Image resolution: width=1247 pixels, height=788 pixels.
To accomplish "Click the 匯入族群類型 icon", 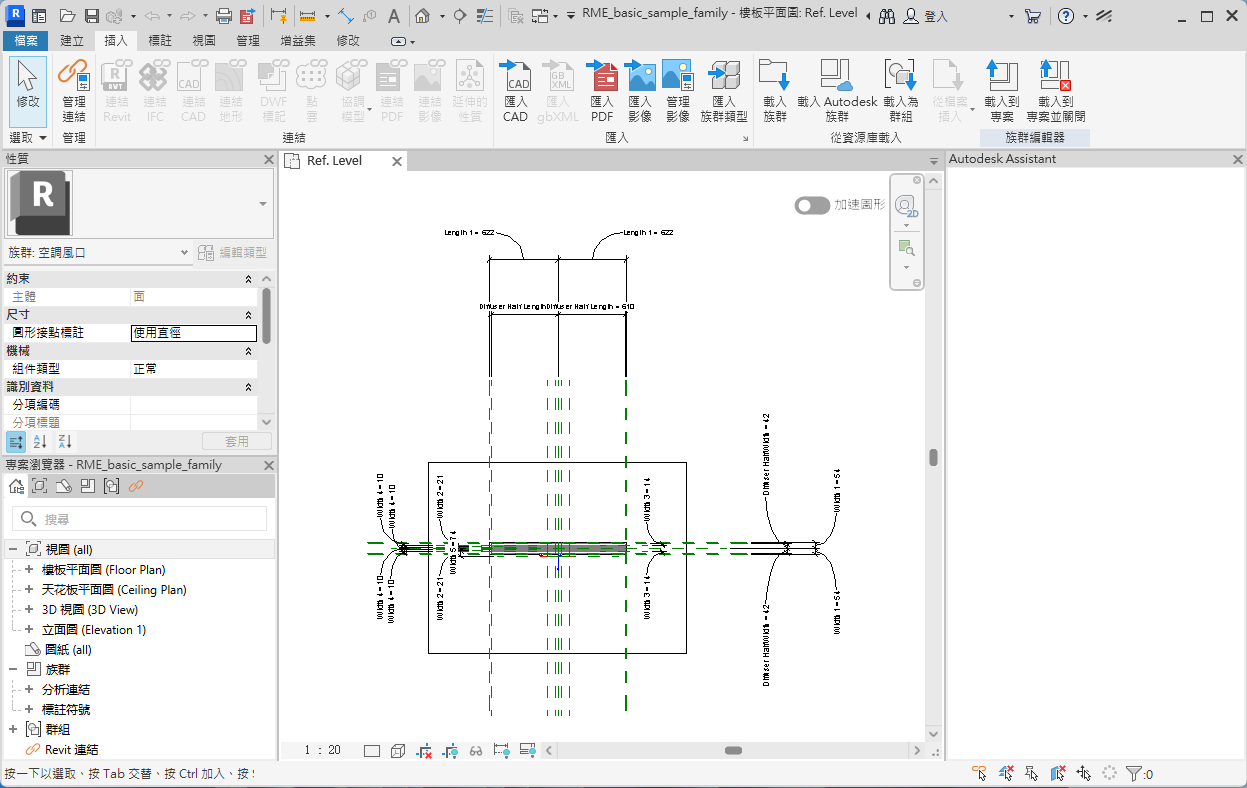I will pos(723,89).
